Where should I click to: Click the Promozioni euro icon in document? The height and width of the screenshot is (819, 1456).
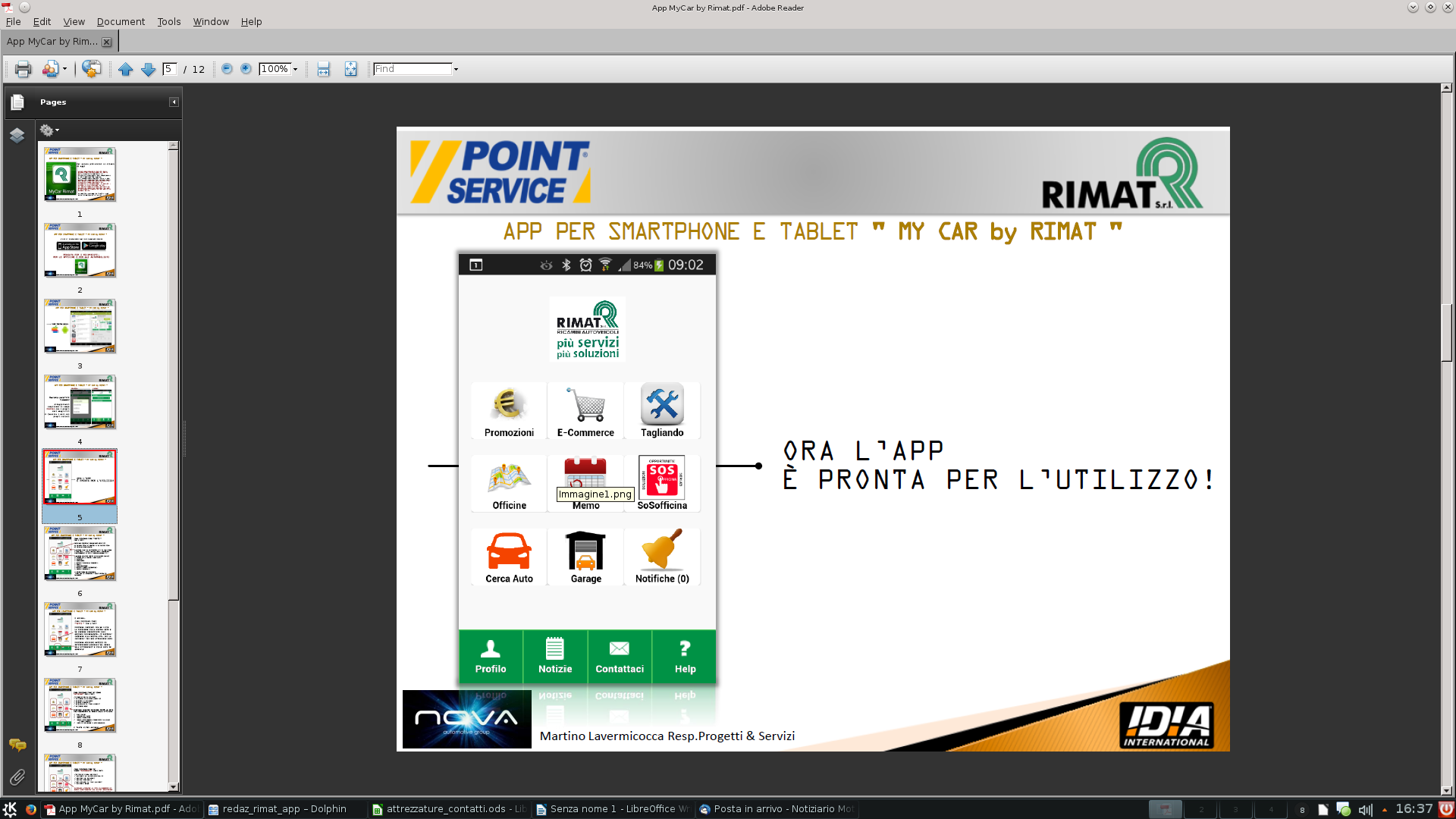(509, 410)
